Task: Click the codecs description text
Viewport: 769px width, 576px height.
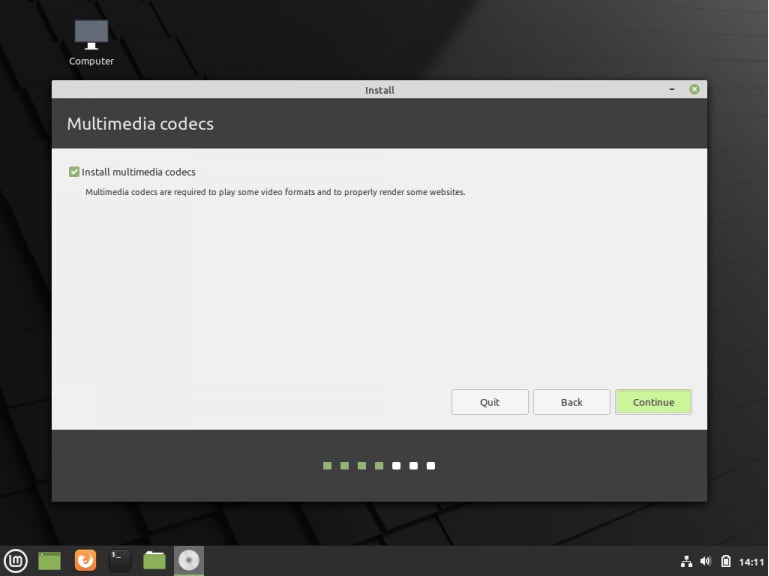Action: pos(275,192)
